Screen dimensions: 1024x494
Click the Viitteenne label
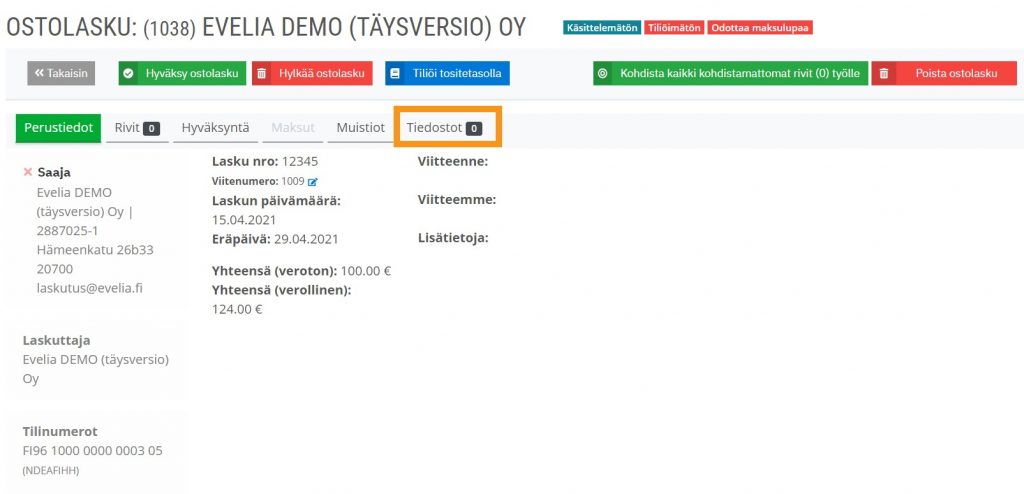[x=453, y=161]
